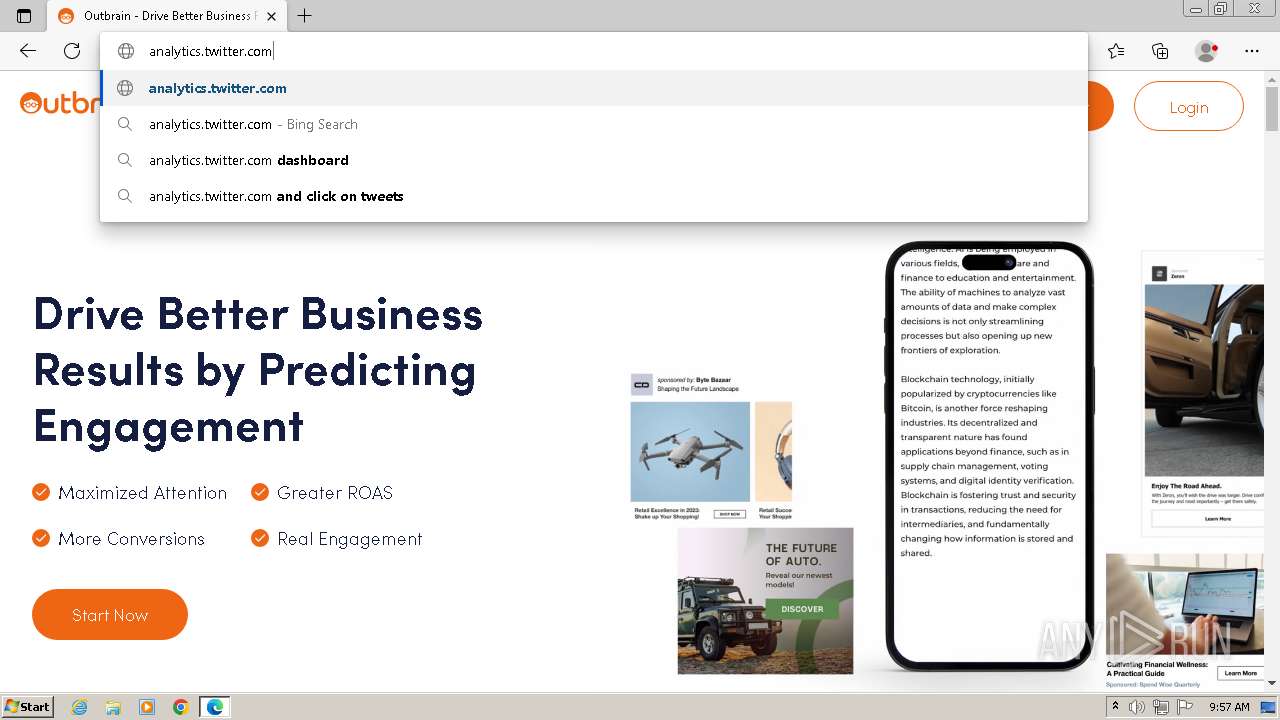
Task: Click the Login button
Action: 1189,107
